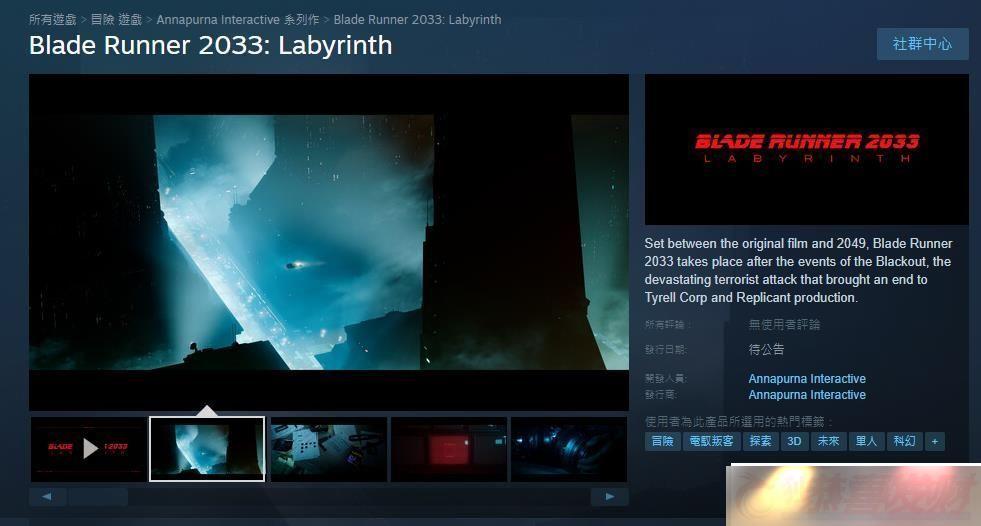Click the game description paragraph
981x526 pixels.
click(799, 270)
